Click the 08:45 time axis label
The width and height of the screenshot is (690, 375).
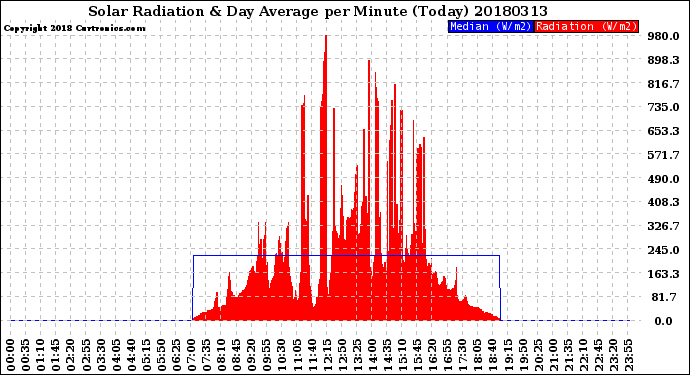pyautogui.click(x=236, y=355)
